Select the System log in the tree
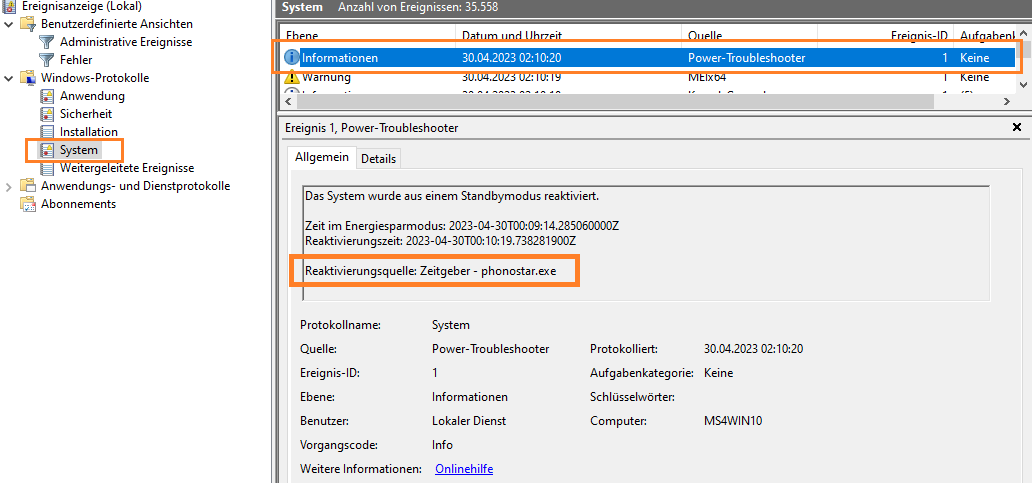1032x483 pixels. 79,150
